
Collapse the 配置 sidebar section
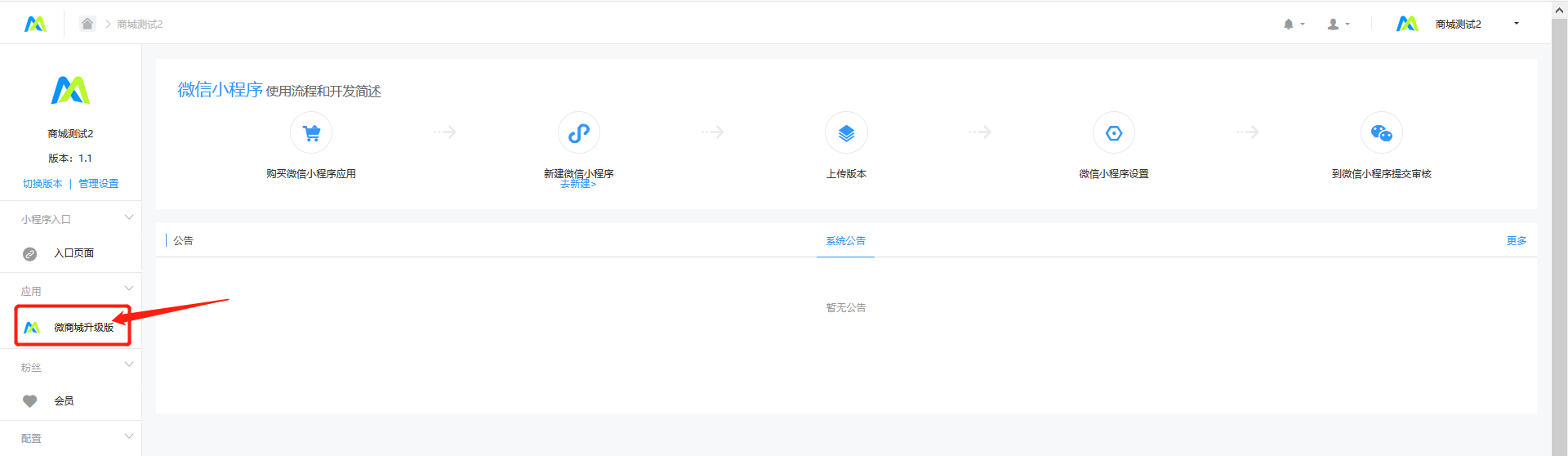click(129, 436)
